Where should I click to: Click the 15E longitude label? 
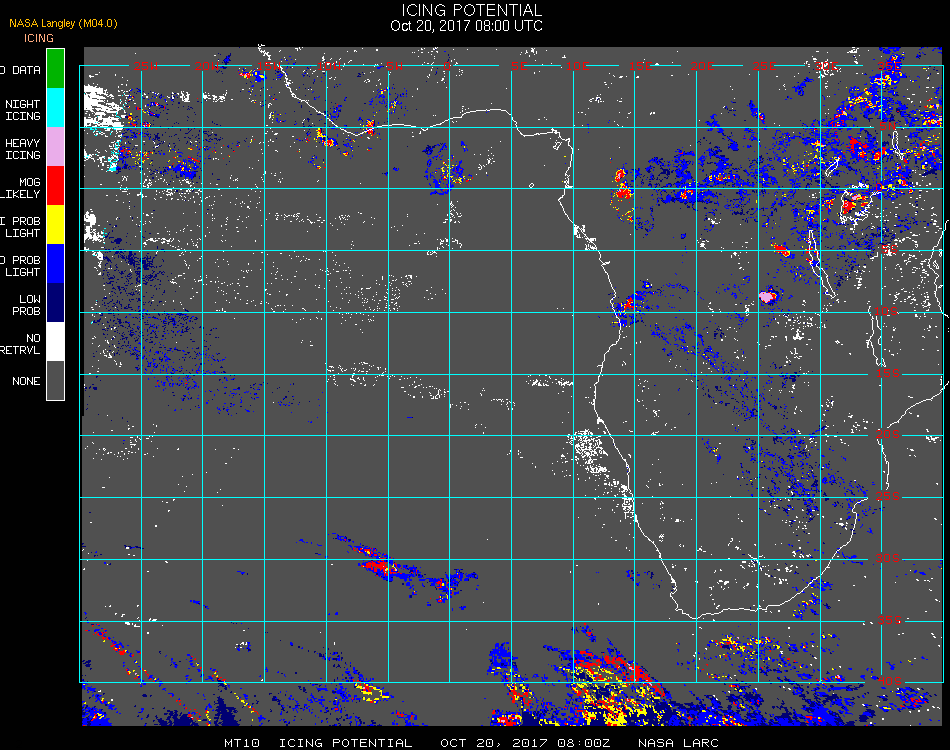[x=640, y=66]
